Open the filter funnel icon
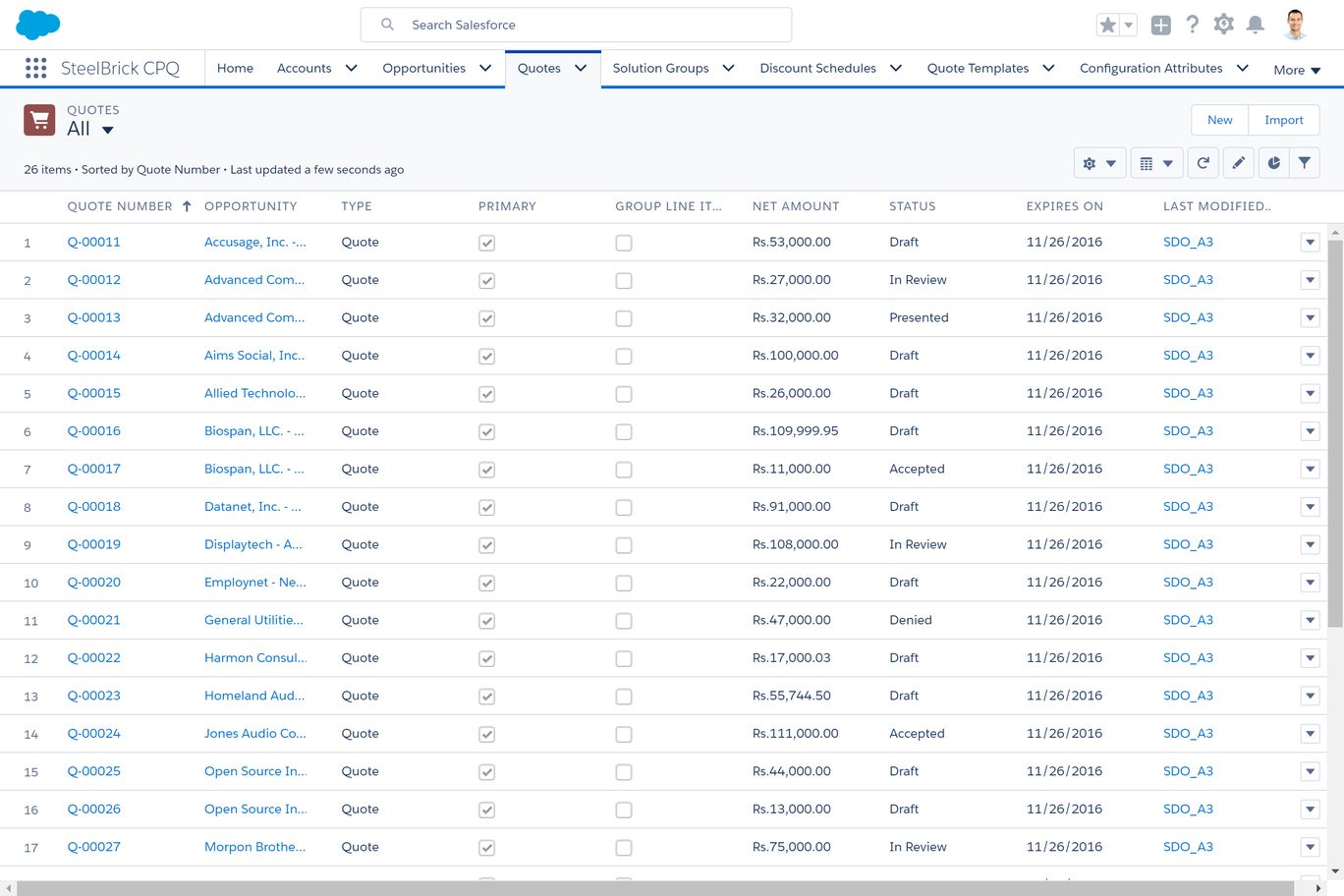The height and width of the screenshot is (896, 1344). (x=1304, y=163)
